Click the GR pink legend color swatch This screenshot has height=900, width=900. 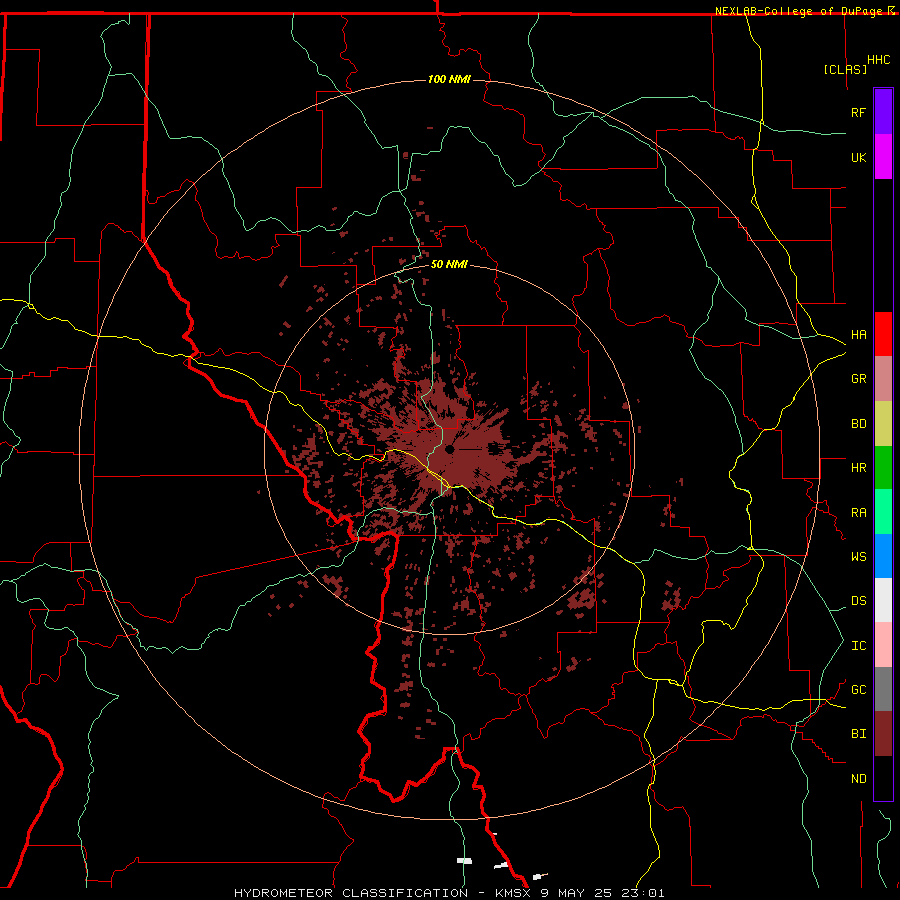coord(883,379)
